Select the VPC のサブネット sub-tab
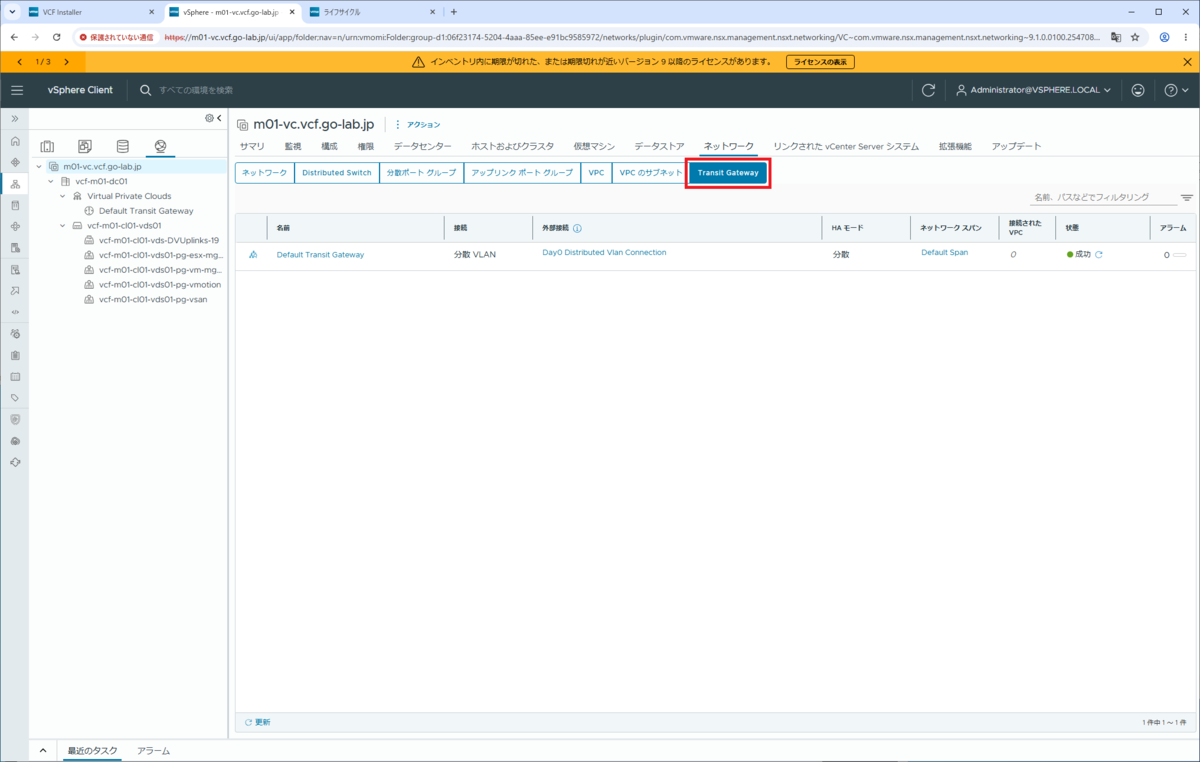Image resolution: width=1200 pixels, height=762 pixels. 651,173
